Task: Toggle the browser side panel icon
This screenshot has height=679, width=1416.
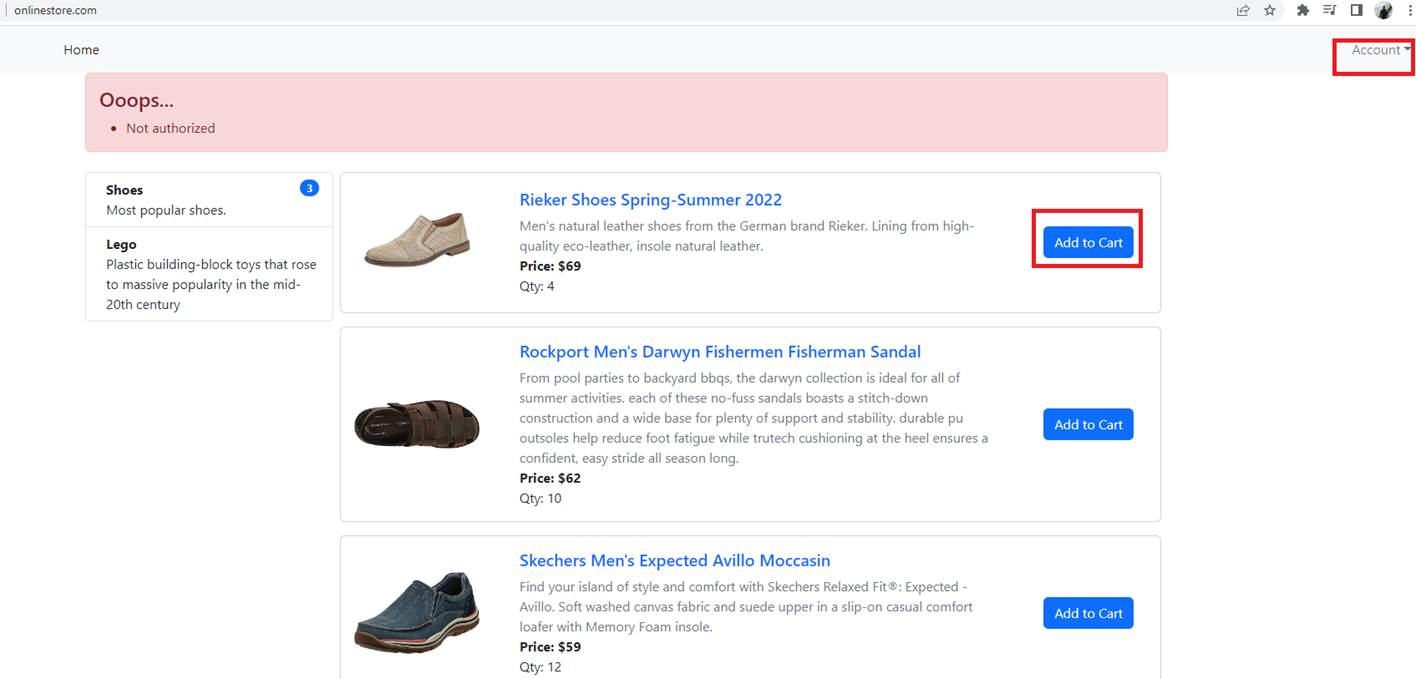Action: pyautogui.click(x=1356, y=11)
